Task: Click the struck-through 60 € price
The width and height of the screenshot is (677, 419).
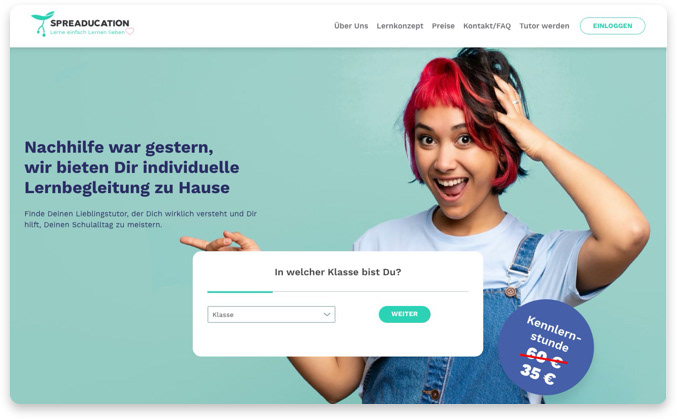Action: 544,358
